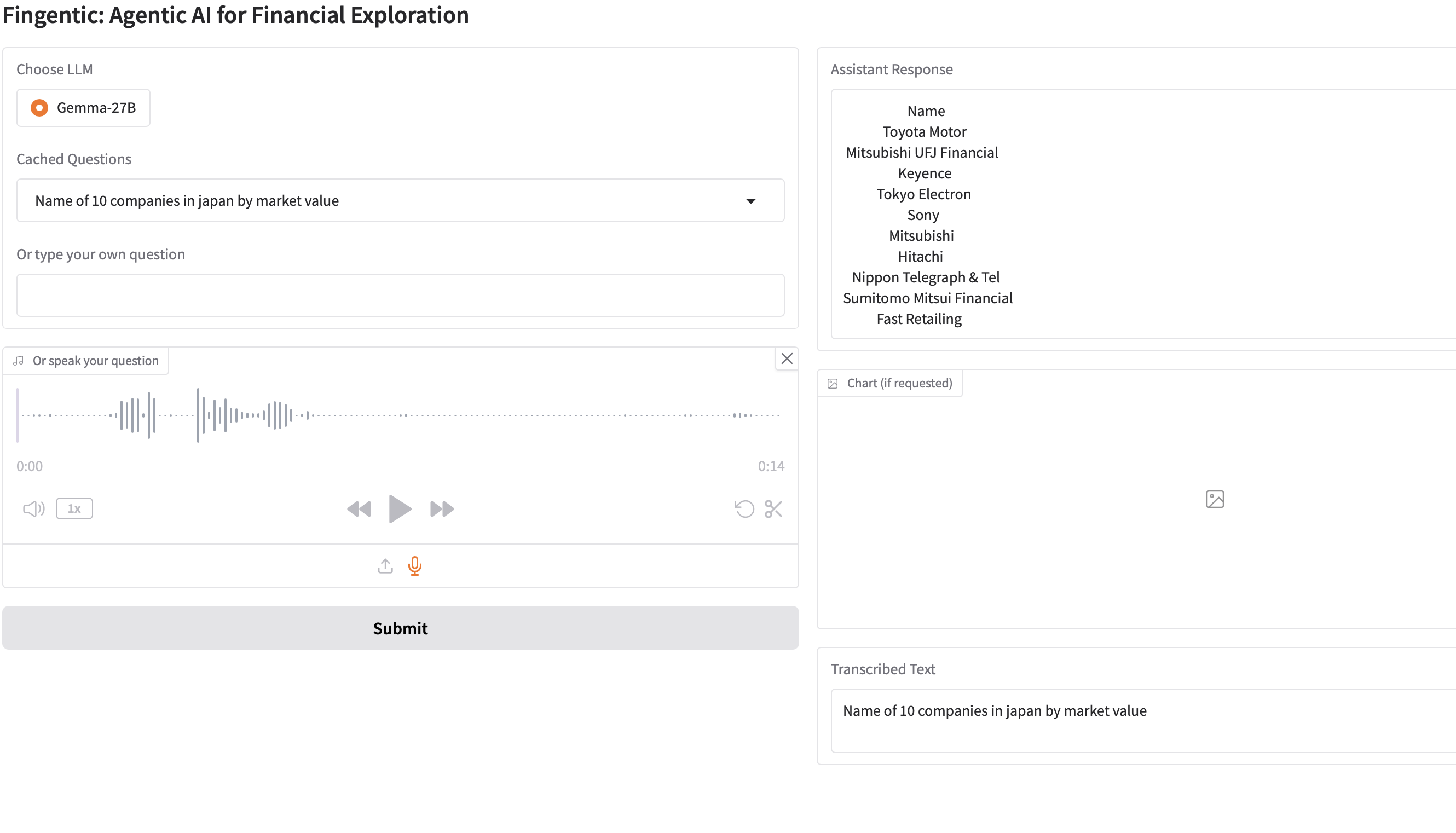Click the empty chart image placeholder icon
This screenshot has width=1456, height=833.
point(1215,499)
